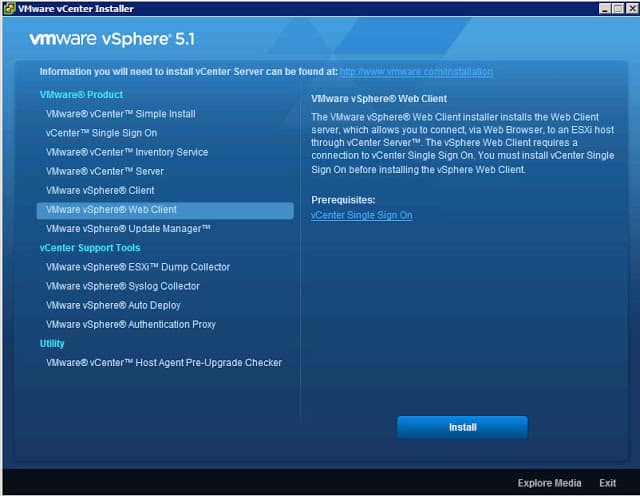
Task: Click Explore Media at the bottom
Action: [x=549, y=483]
